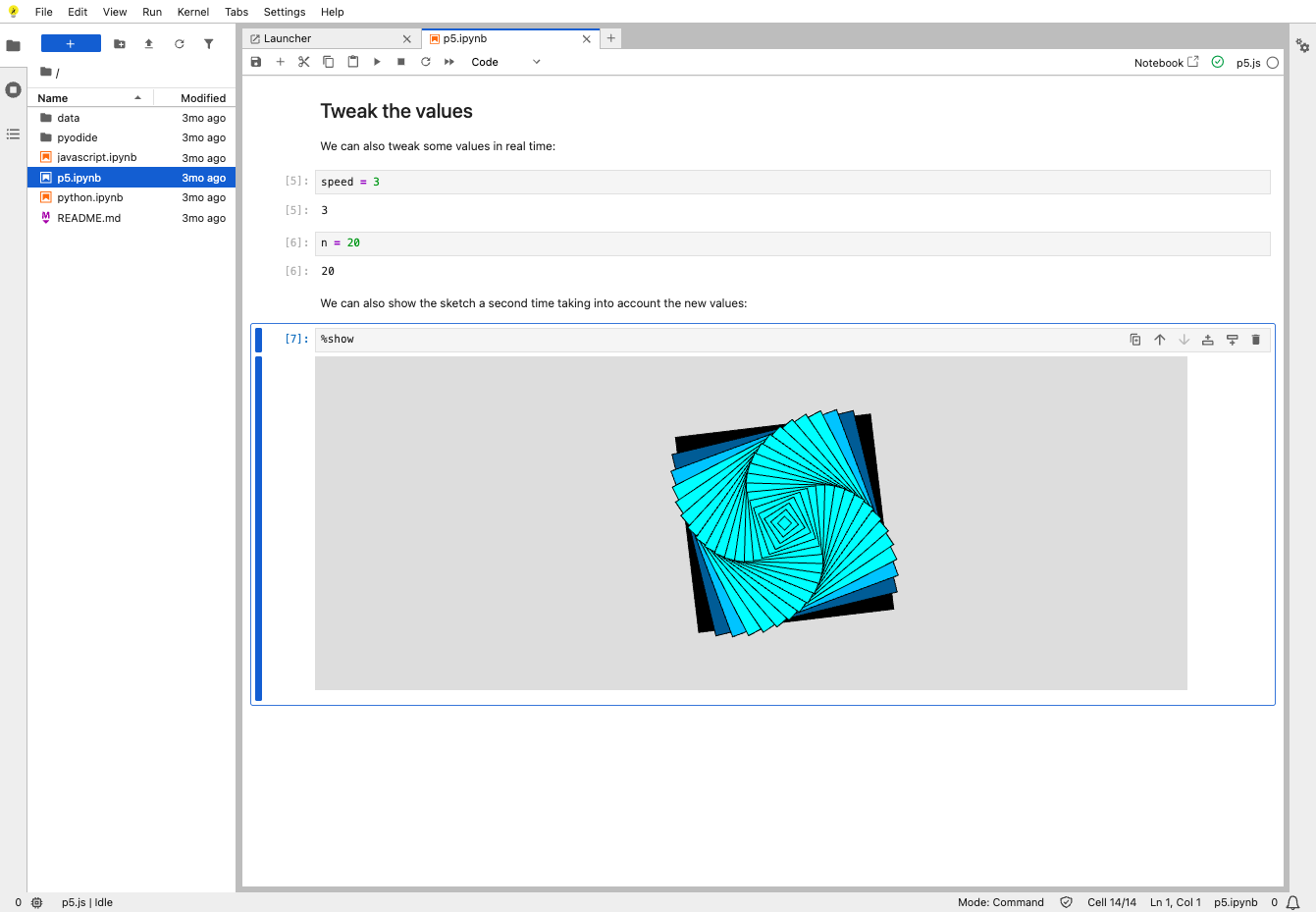Interrupt the kernel with the stop icon
Screen dimensions: 1316x912
pyautogui.click(x=401, y=62)
